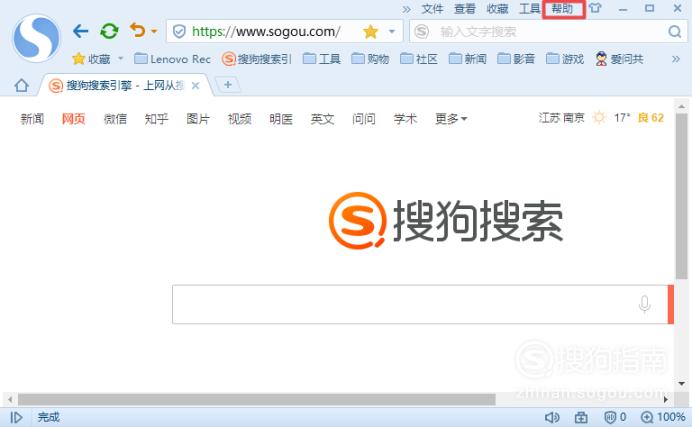
Task: Open the 工具 bookmark folder
Action: pos(322,59)
